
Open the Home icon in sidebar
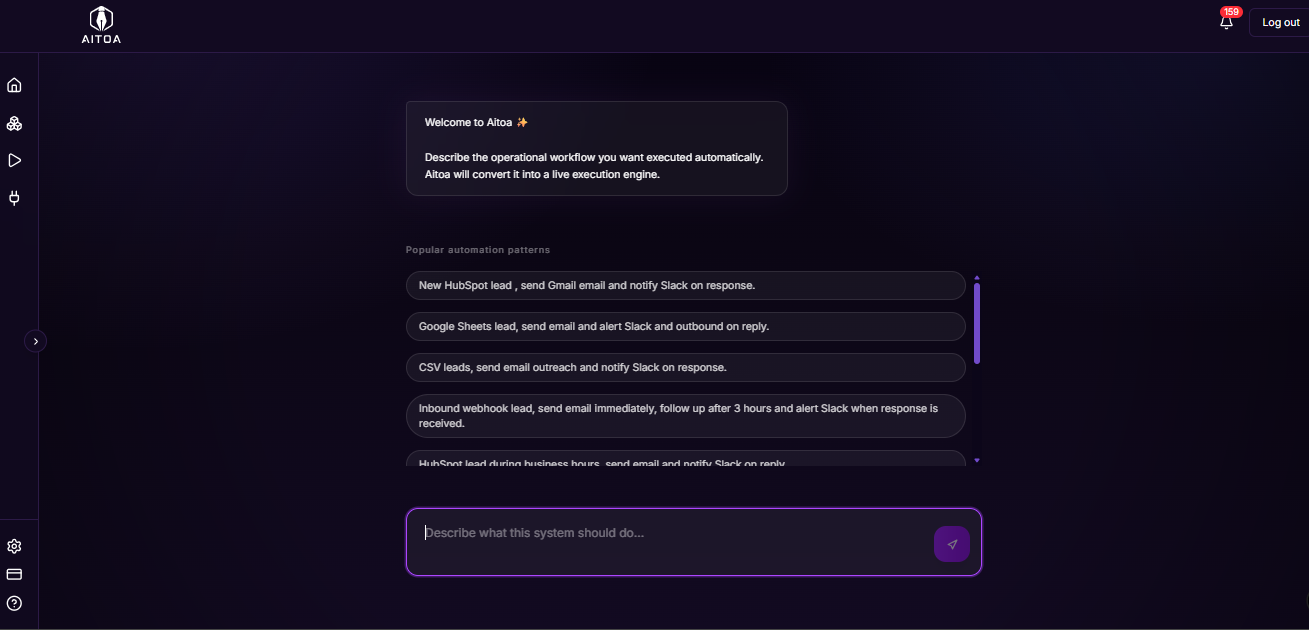pyautogui.click(x=14, y=85)
